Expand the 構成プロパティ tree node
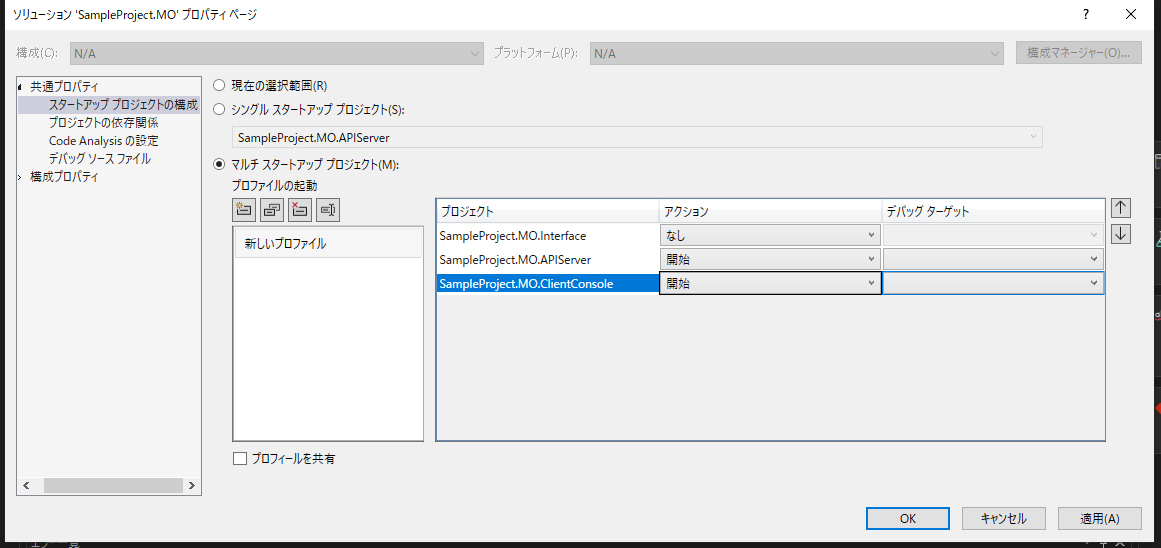 [x=20, y=177]
